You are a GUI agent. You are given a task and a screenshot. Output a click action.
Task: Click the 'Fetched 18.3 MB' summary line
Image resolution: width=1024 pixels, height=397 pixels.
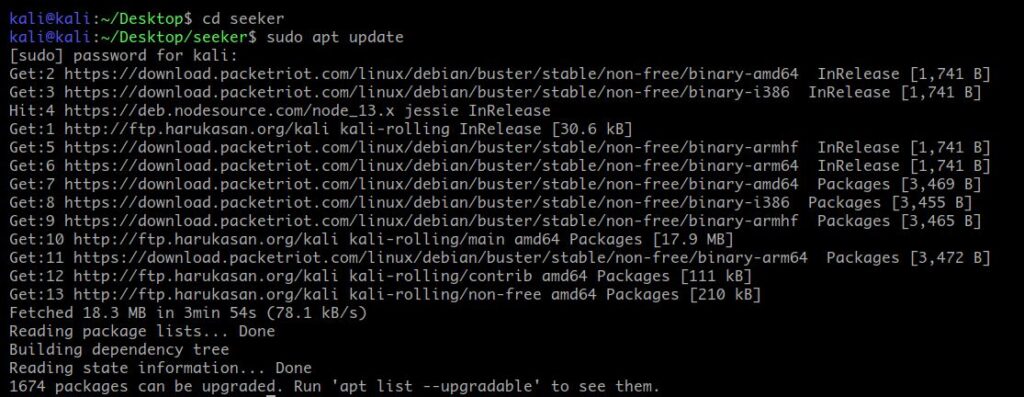(188, 313)
